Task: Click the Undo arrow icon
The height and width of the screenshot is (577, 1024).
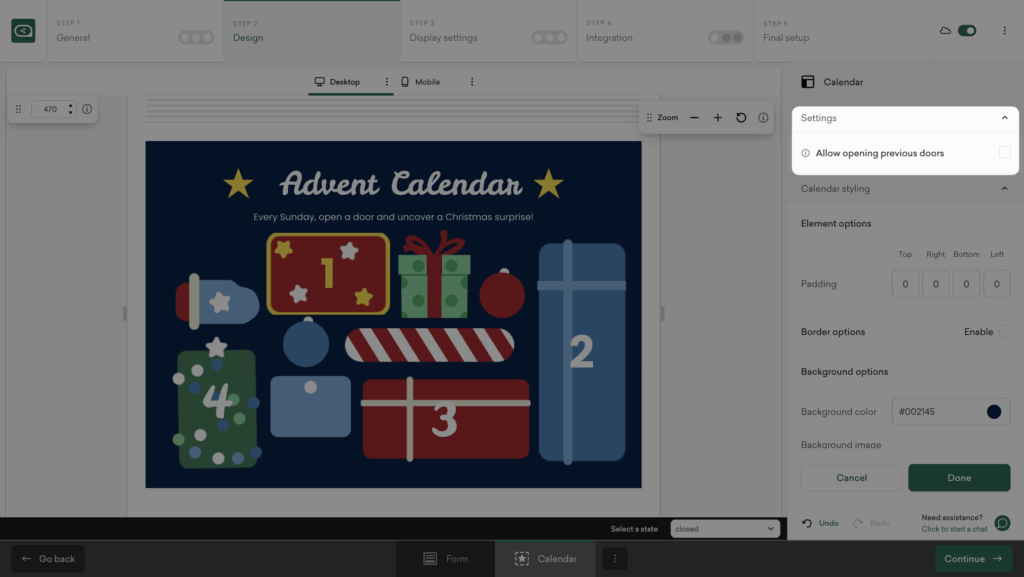Action: point(807,523)
